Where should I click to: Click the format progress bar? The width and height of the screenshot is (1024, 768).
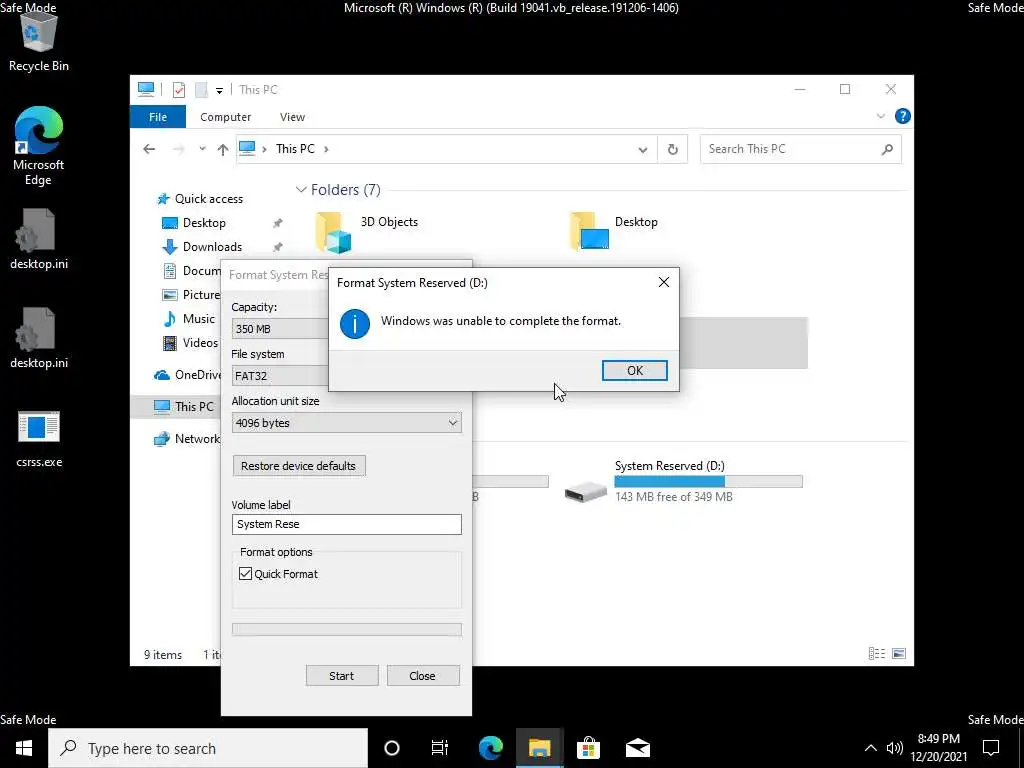pyautogui.click(x=347, y=630)
